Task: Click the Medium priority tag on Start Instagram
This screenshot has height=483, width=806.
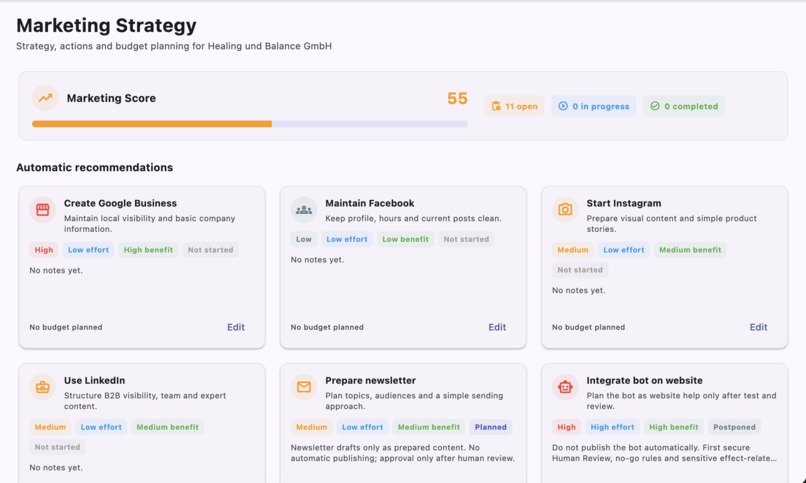Action: coord(573,250)
